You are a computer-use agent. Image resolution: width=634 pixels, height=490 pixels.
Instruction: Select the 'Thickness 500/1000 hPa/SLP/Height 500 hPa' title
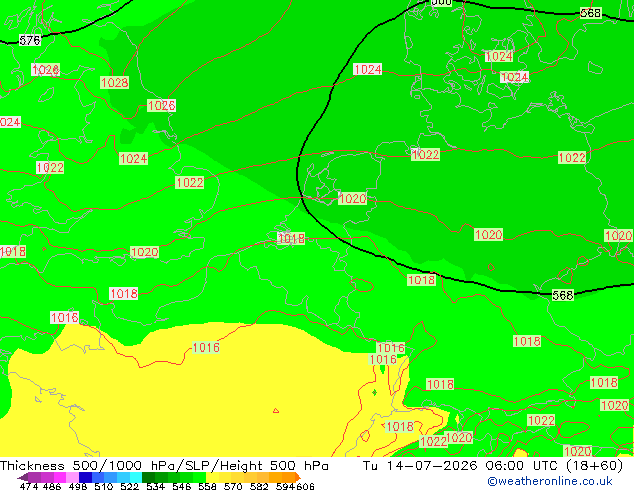(164, 466)
